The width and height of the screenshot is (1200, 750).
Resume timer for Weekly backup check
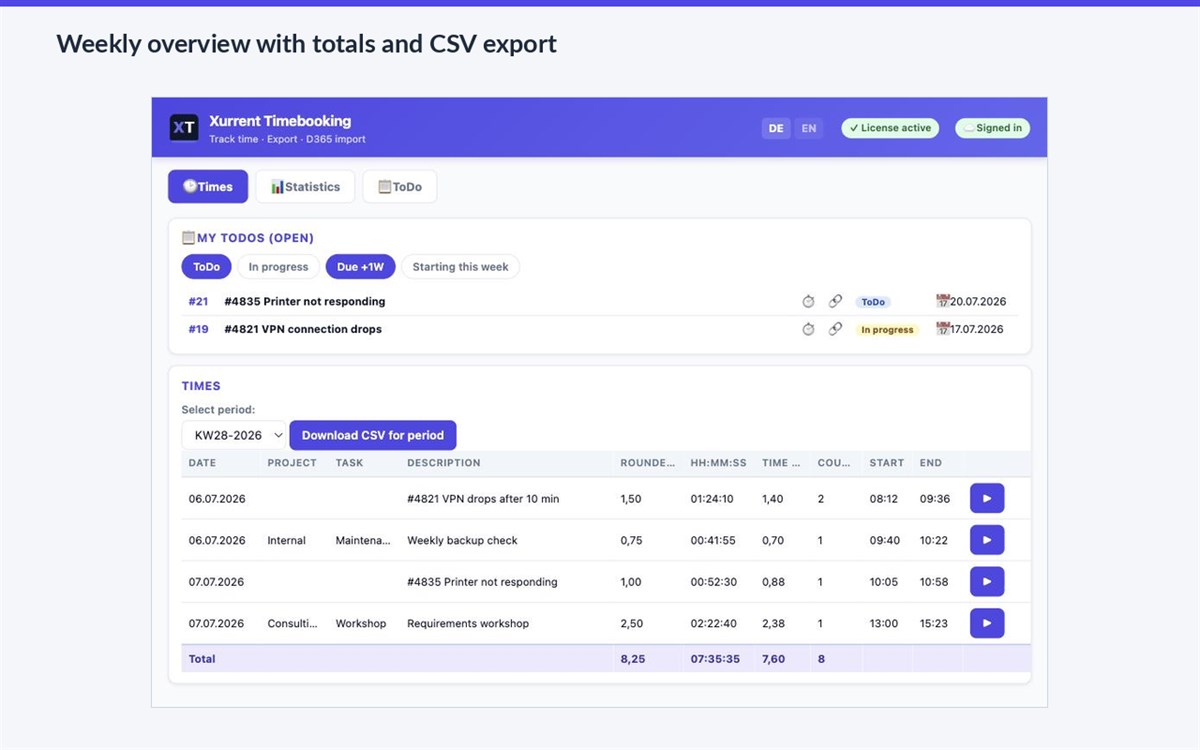click(987, 540)
